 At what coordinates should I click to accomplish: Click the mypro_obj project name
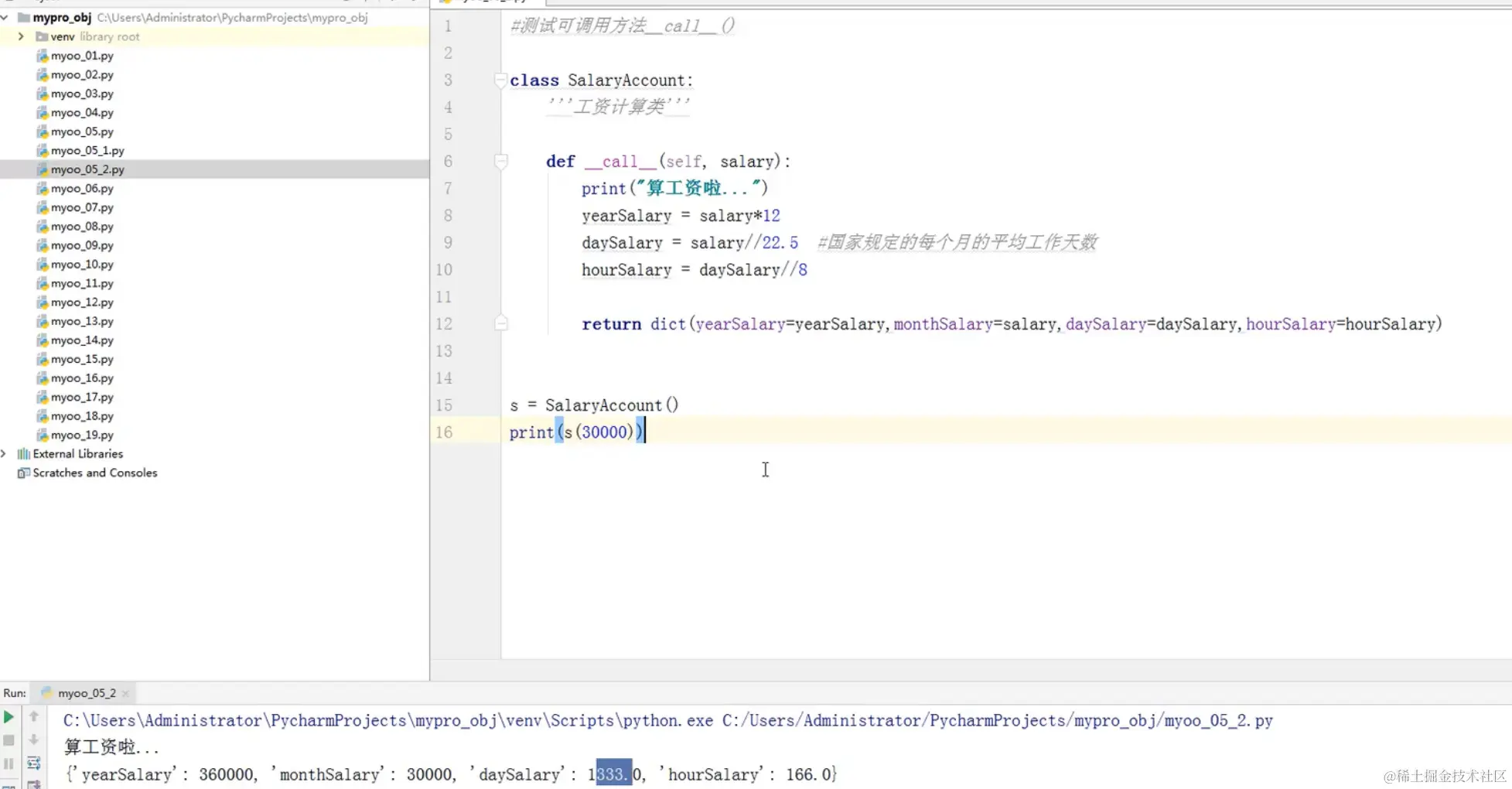pyautogui.click(x=62, y=17)
